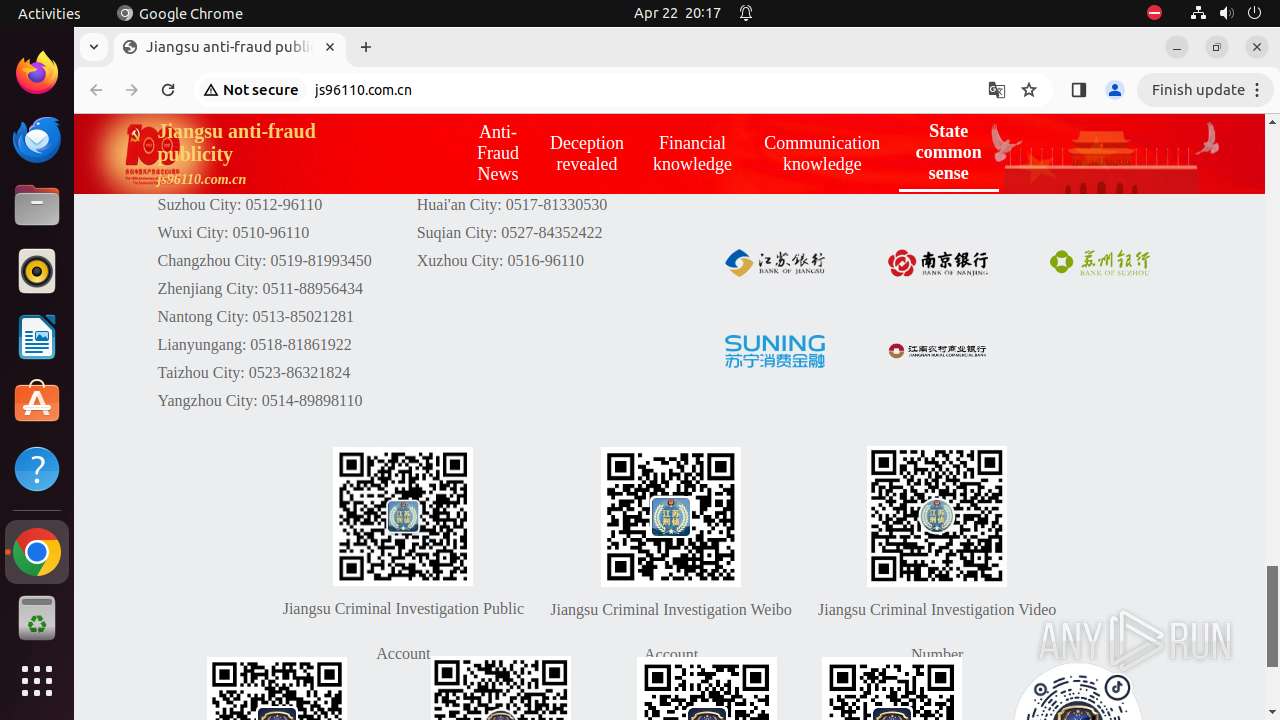This screenshot has height=720, width=1280.
Task: Click the Bank of Nanjing logo
Action: click(x=937, y=263)
